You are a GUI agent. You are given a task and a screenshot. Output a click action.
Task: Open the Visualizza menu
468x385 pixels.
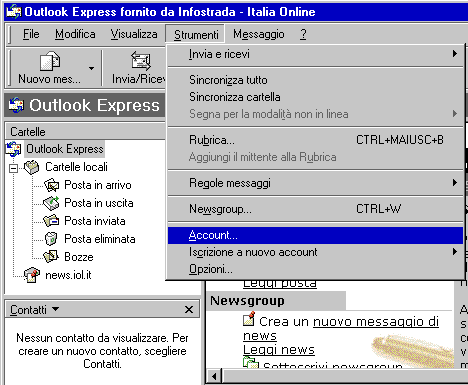pos(134,34)
